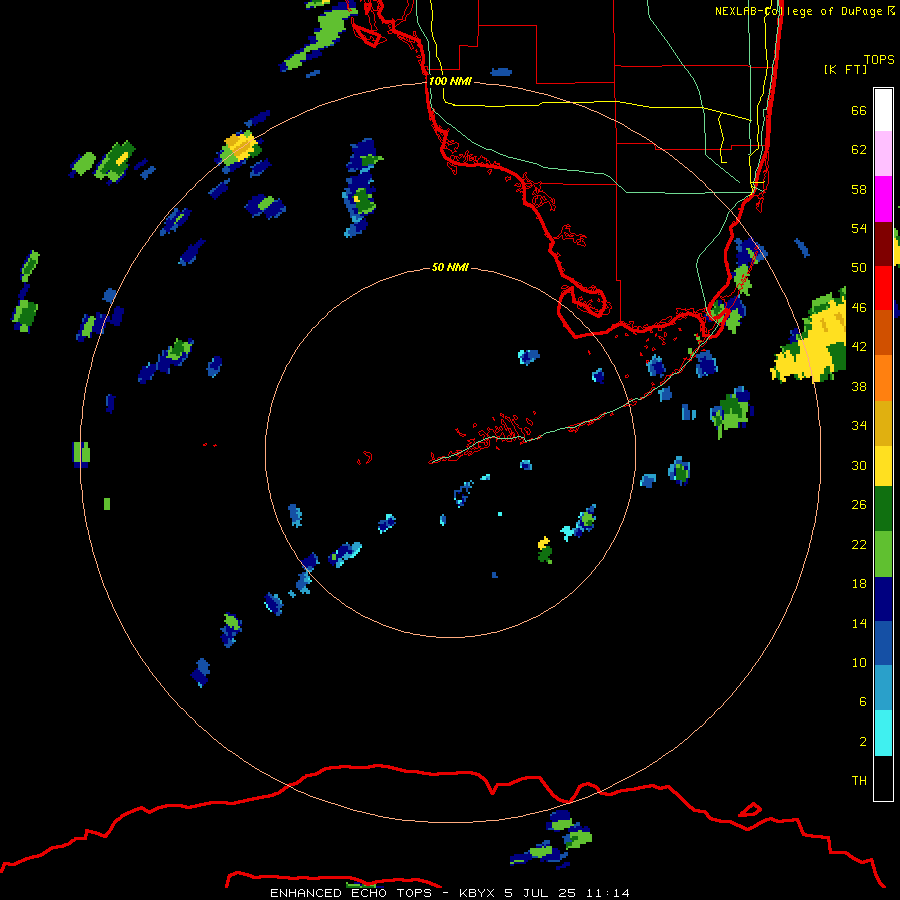Pick the bright orange legend swatch
This screenshot has height=900, width=900.
point(883,377)
